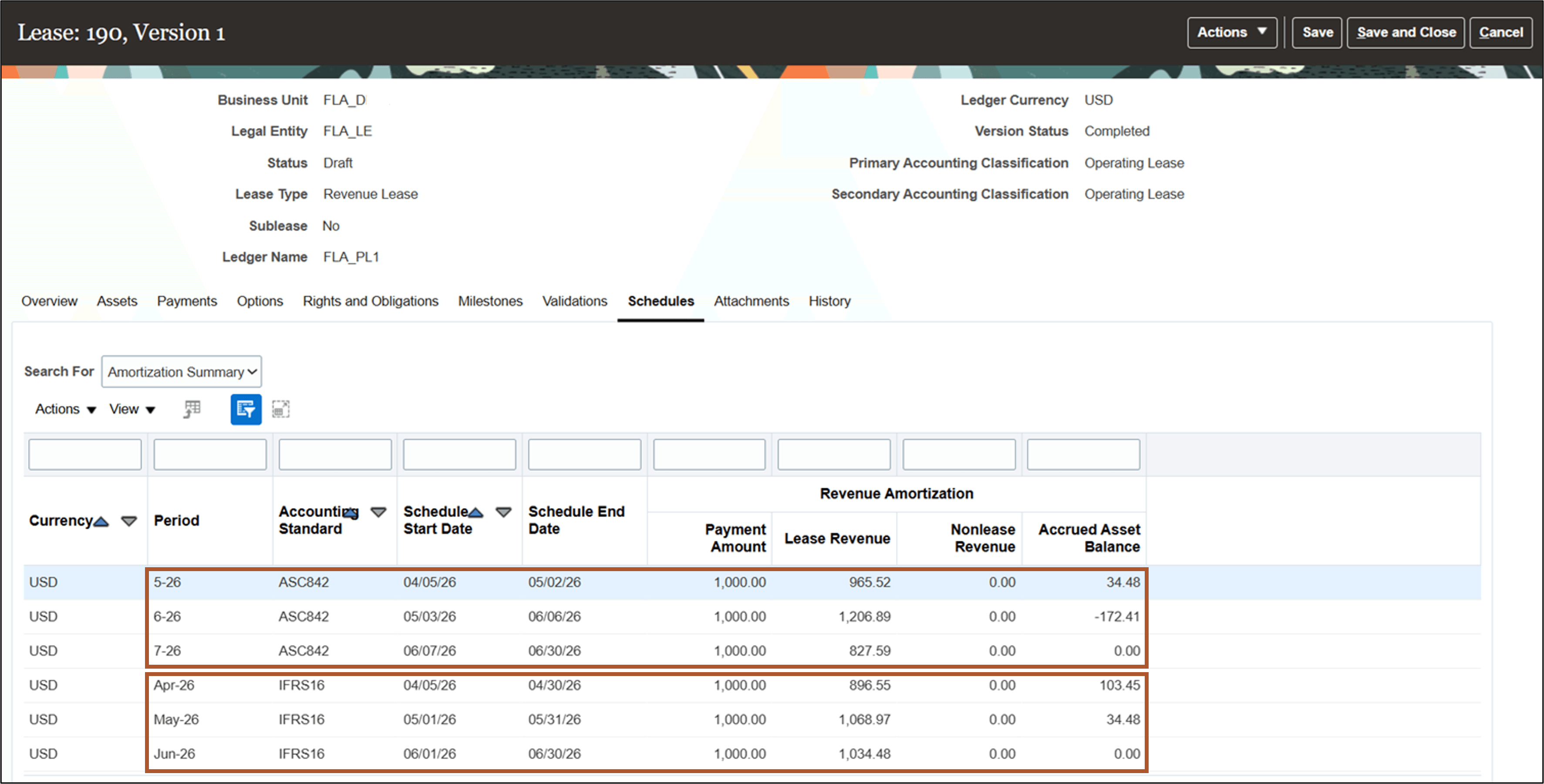Click Lease Revenue value 896.55
Viewport: 1544px width, 784px height.
tap(869, 685)
